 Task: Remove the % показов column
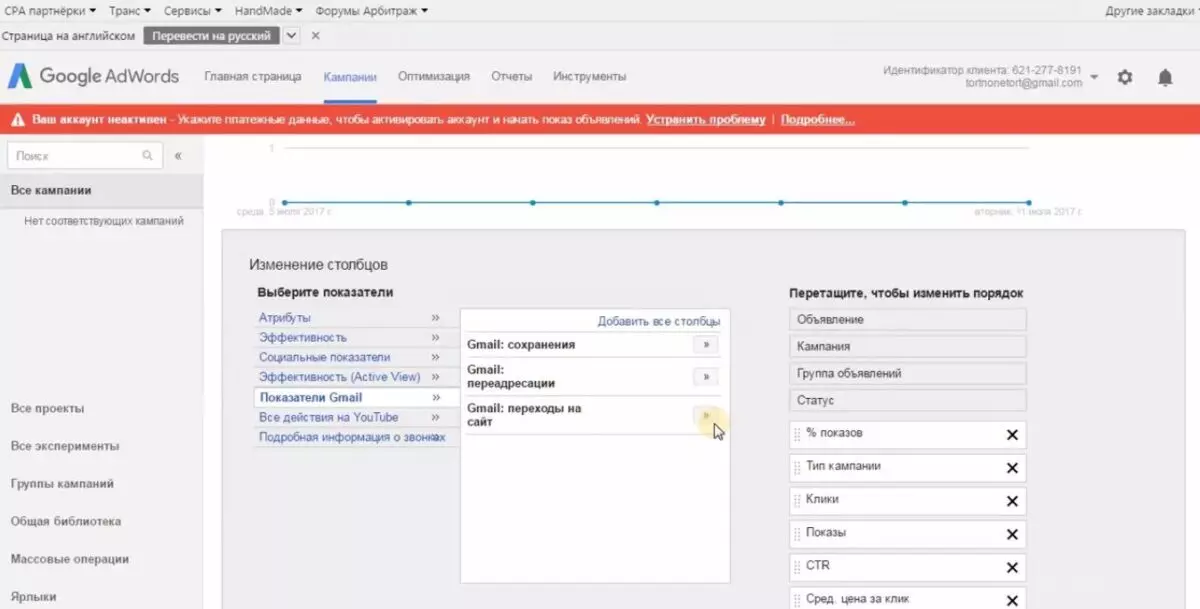1012,435
